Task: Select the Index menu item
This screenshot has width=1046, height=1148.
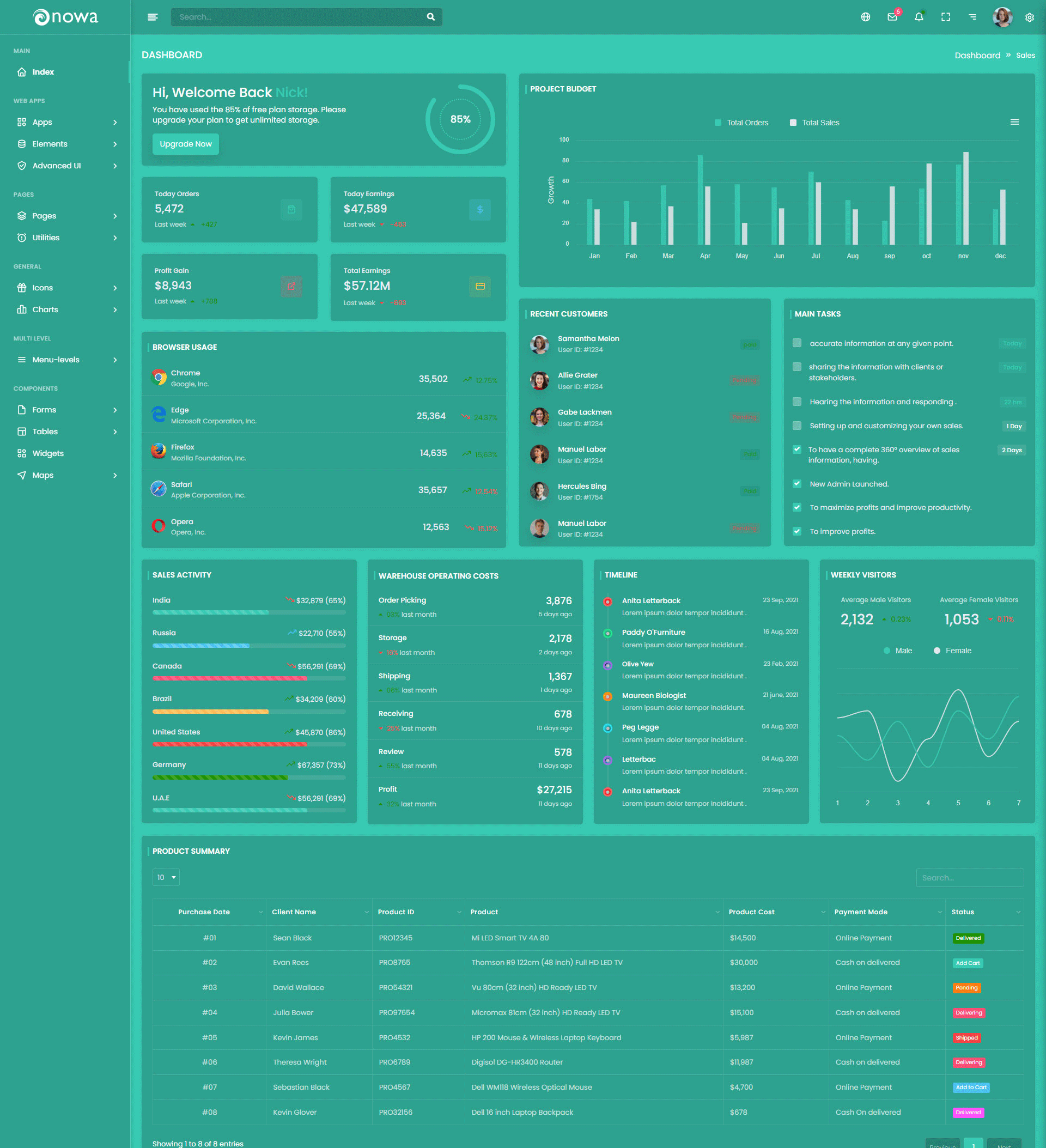Action: 42,72
